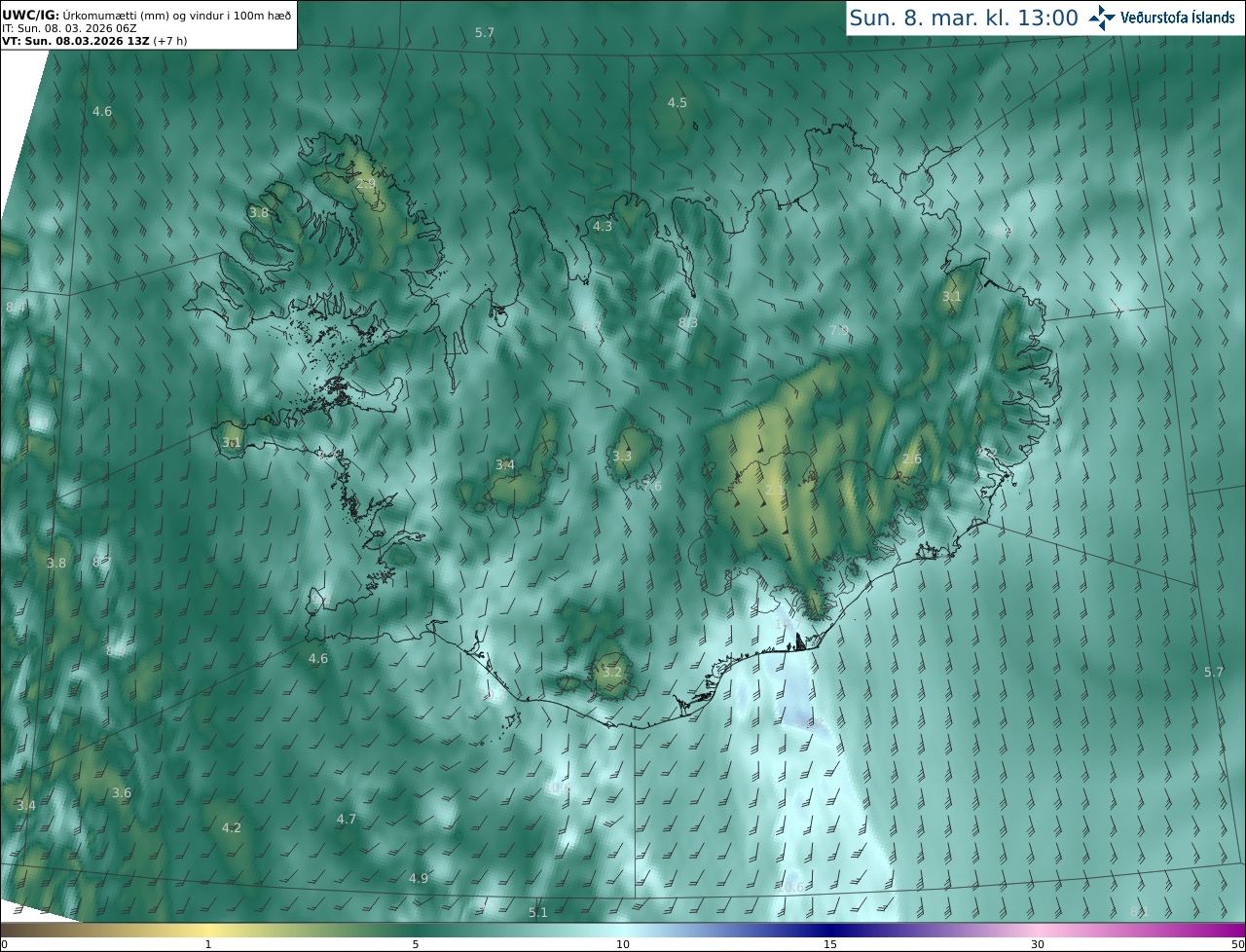The width and height of the screenshot is (1246, 952).
Task: Click the 2.1 value over the large glacier
Action: click(775, 490)
